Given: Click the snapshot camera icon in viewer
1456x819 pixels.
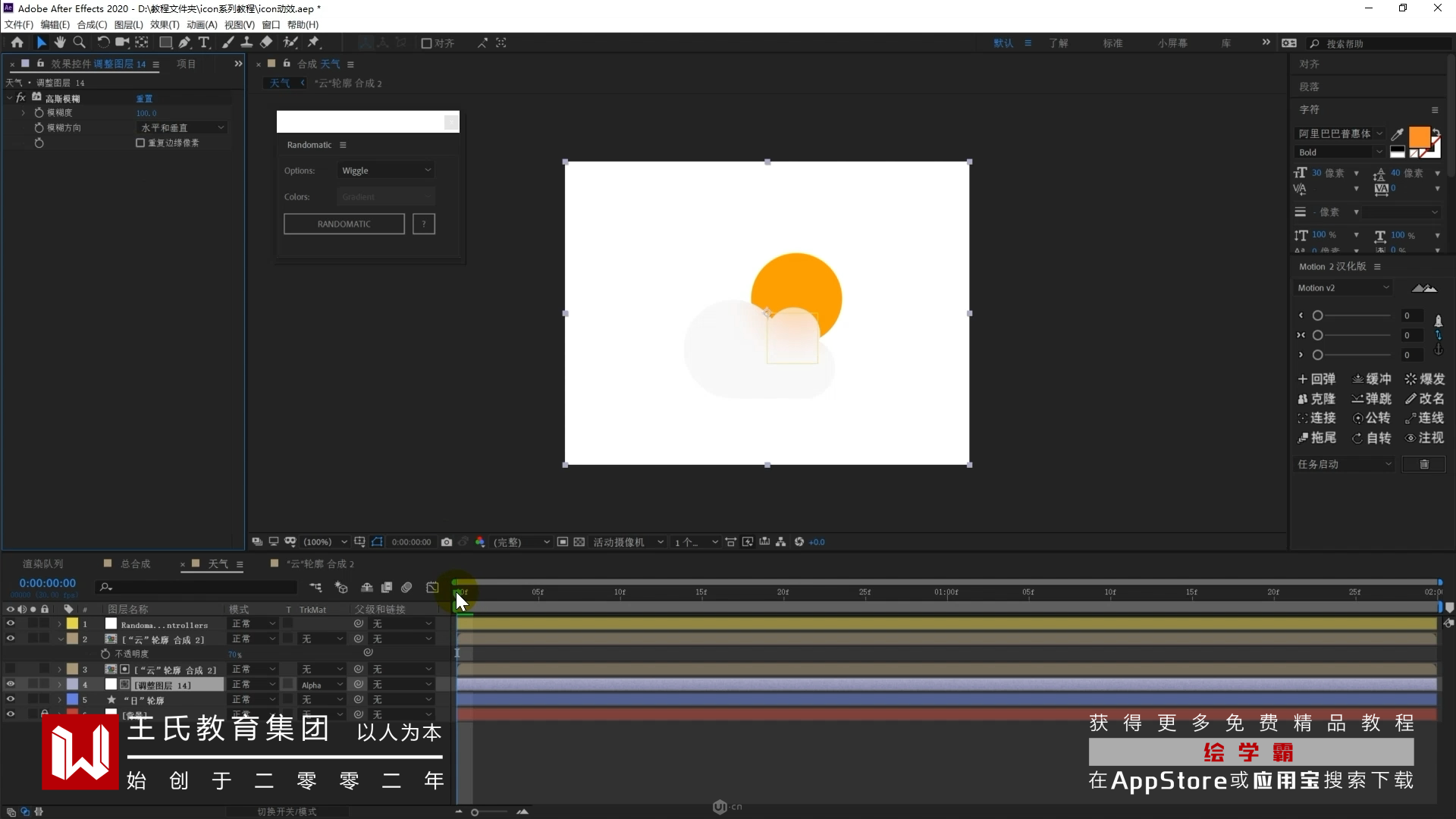Looking at the screenshot, I should click(447, 542).
